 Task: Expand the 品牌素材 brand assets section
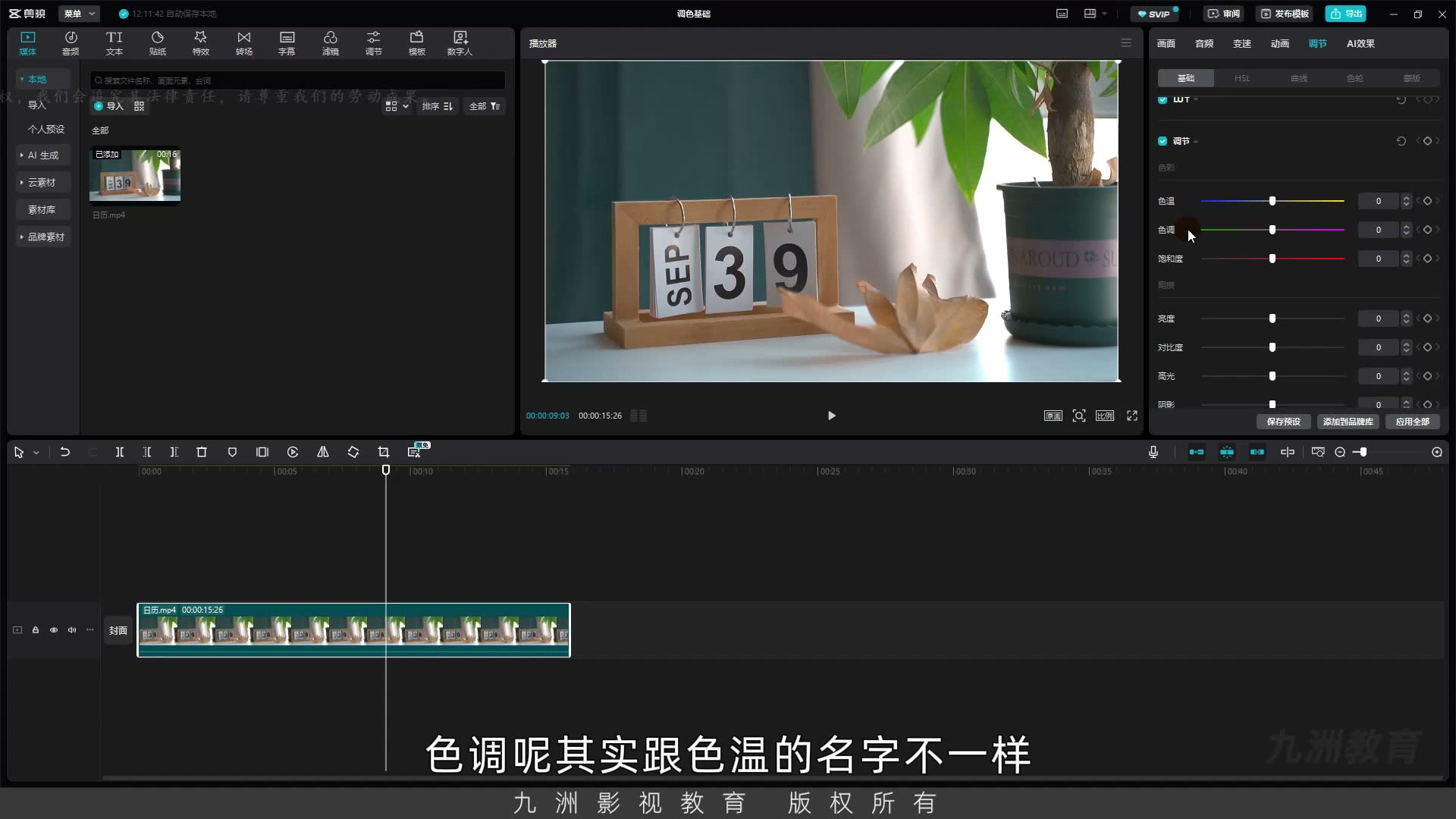pos(42,237)
